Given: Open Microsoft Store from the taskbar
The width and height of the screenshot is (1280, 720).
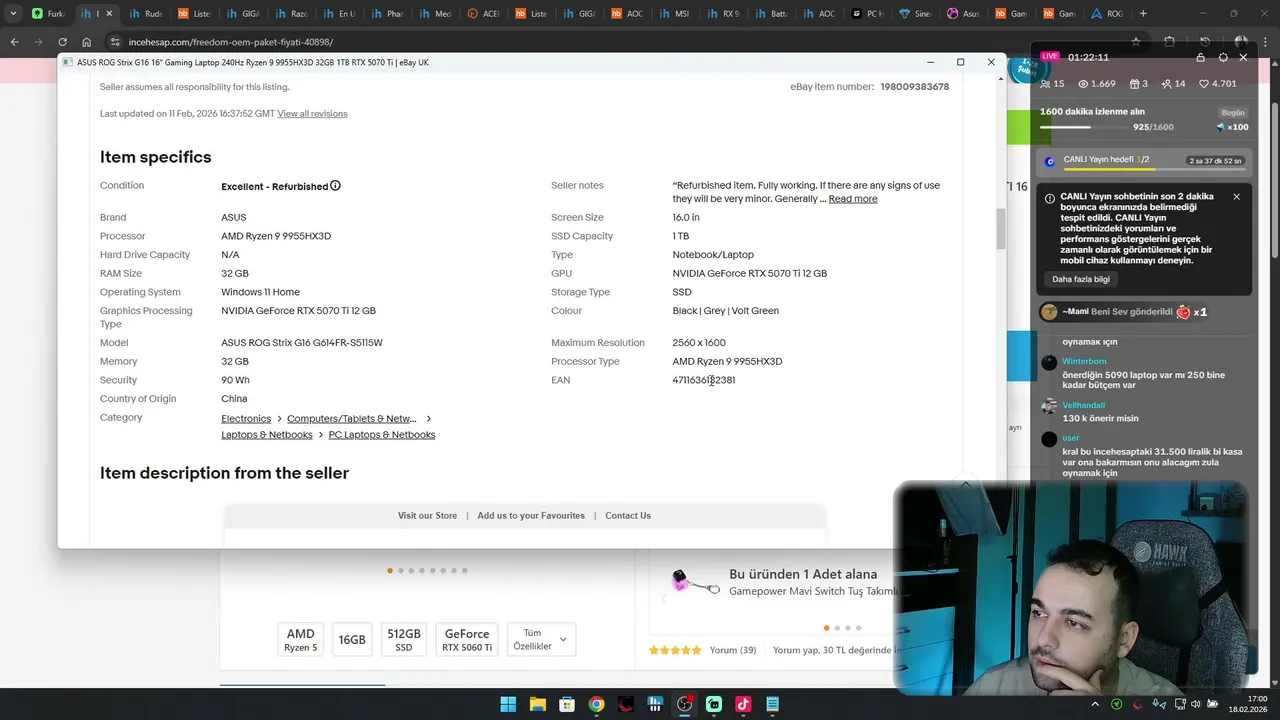Looking at the screenshot, I should 567,704.
